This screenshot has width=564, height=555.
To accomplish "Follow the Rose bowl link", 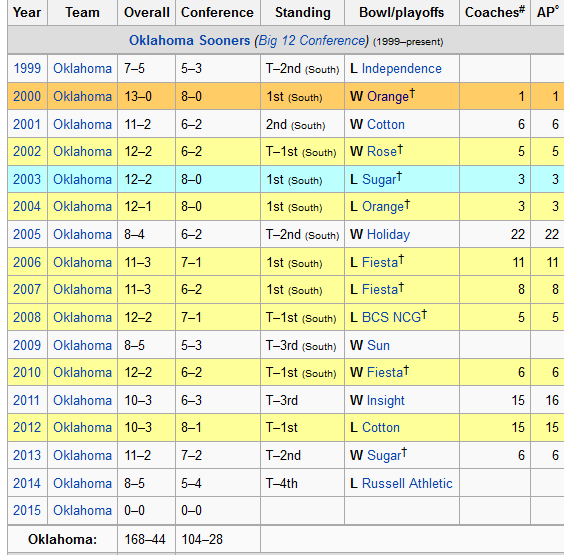I will [382, 151].
